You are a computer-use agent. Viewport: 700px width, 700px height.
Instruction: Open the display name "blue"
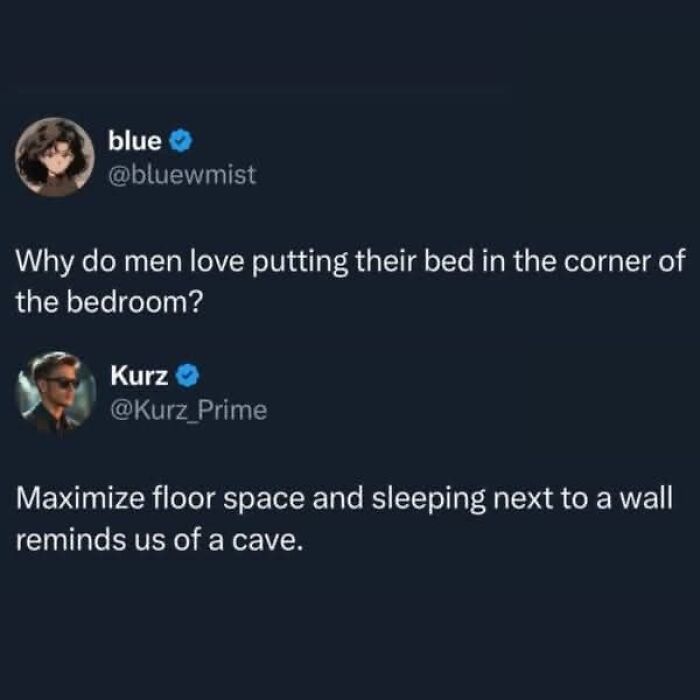(x=134, y=141)
